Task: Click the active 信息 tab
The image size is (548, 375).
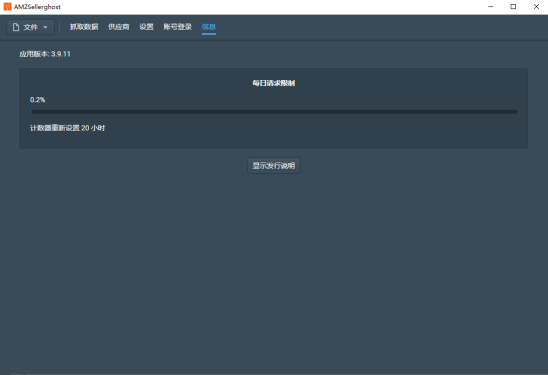Action: pos(209,27)
